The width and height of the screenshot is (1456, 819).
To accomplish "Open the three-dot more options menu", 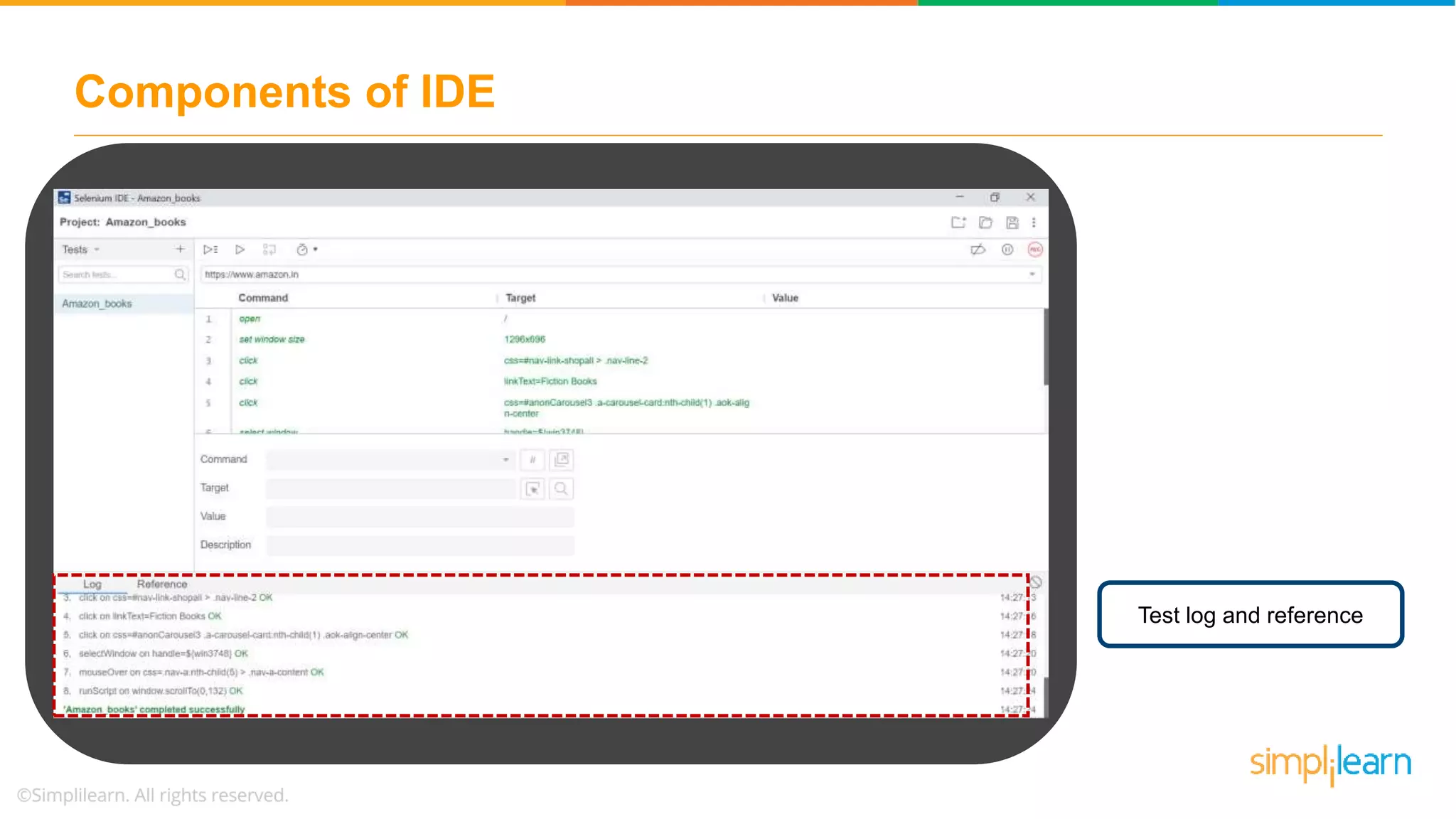I will coord(1034,223).
